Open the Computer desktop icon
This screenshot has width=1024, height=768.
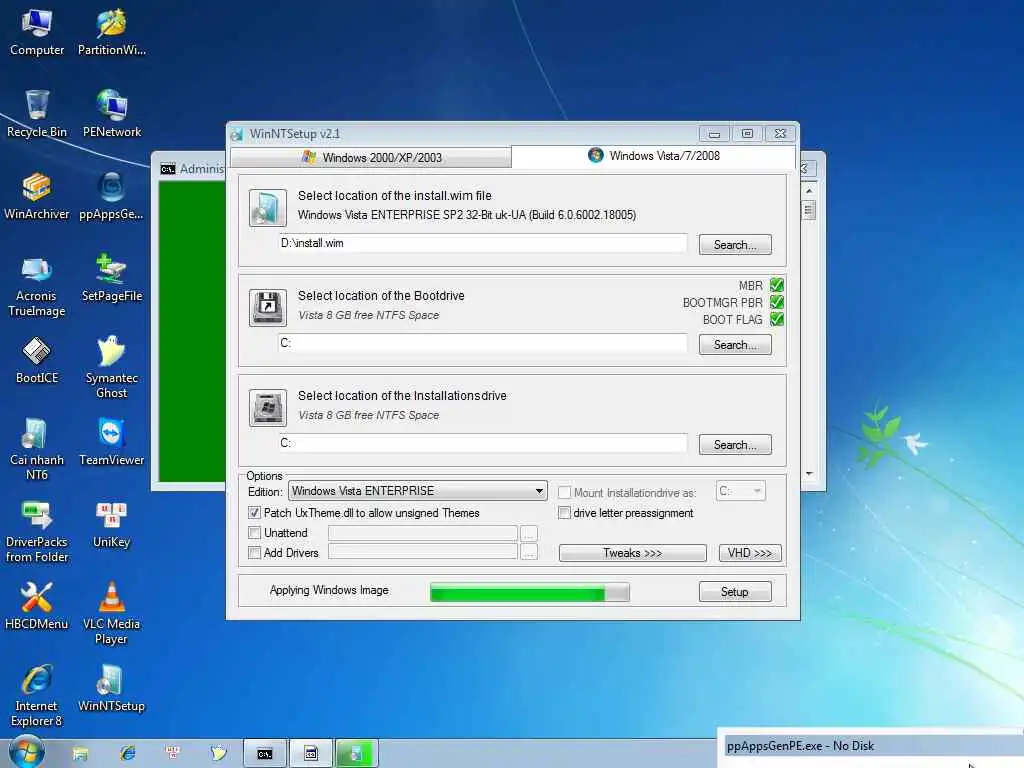click(x=37, y=31)
